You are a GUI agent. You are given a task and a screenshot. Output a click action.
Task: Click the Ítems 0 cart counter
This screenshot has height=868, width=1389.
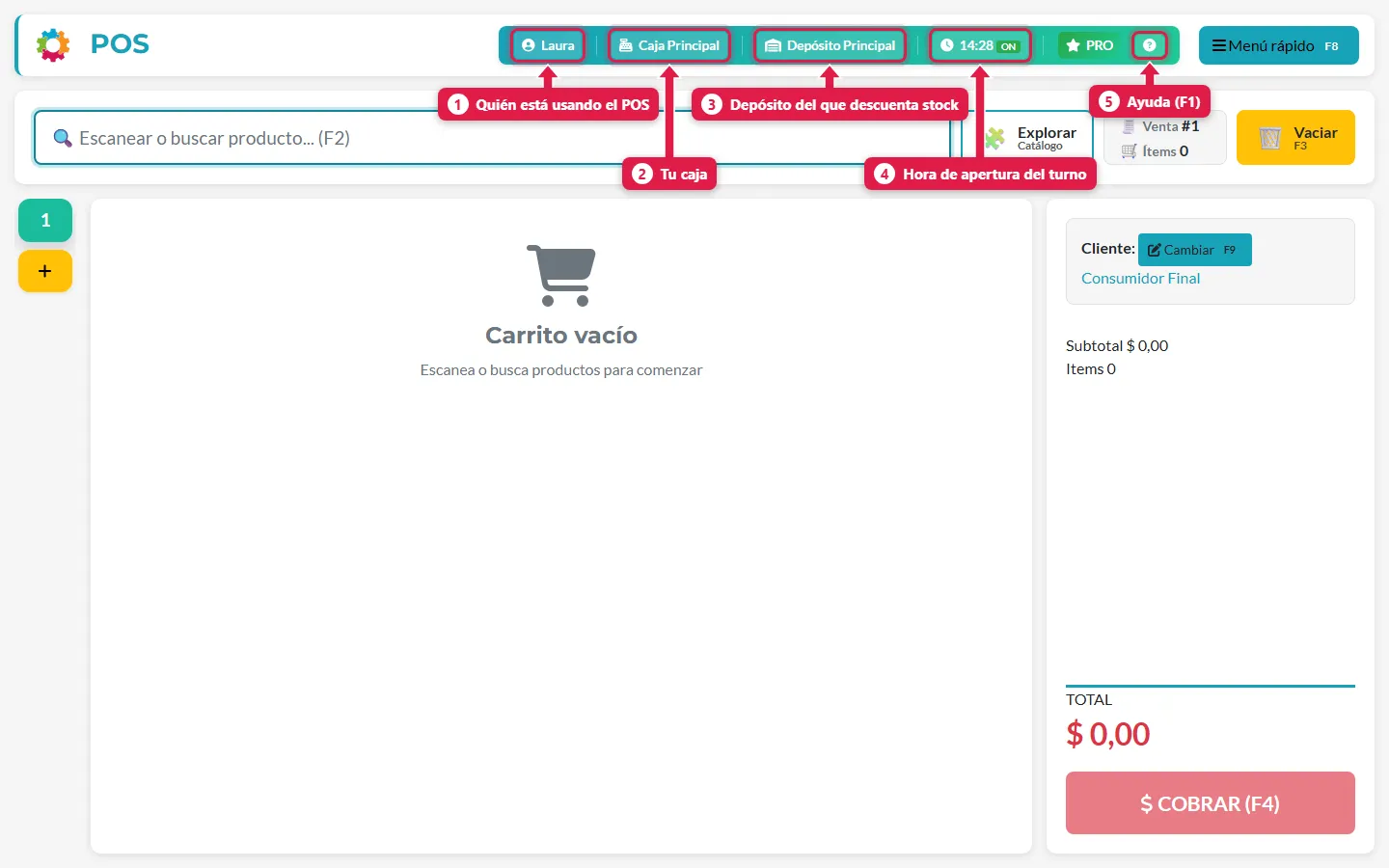(x=1156, y=151)
